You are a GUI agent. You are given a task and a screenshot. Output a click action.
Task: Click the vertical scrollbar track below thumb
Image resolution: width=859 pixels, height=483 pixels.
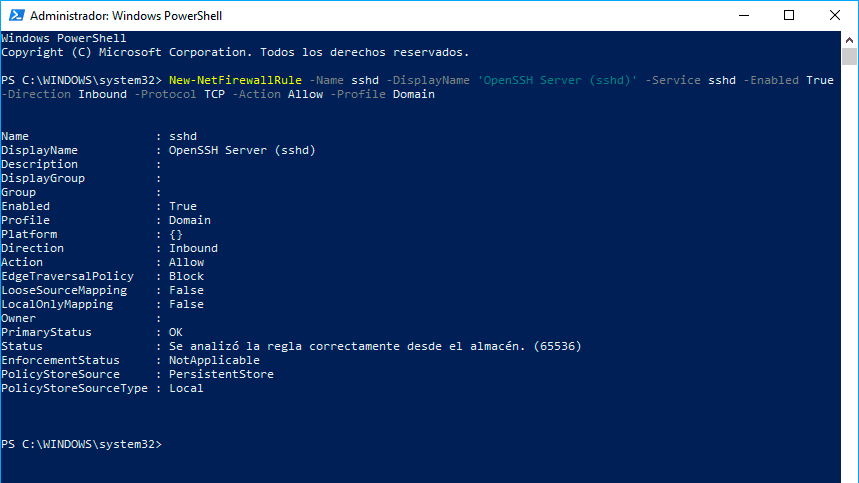coord(849,274)
